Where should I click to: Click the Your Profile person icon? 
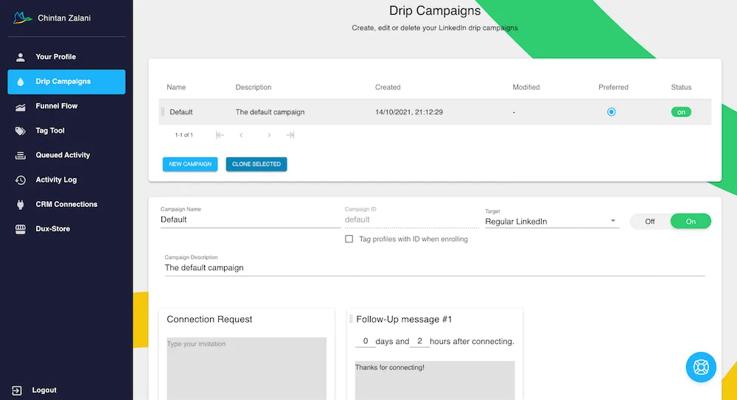(x=20, y=57)
